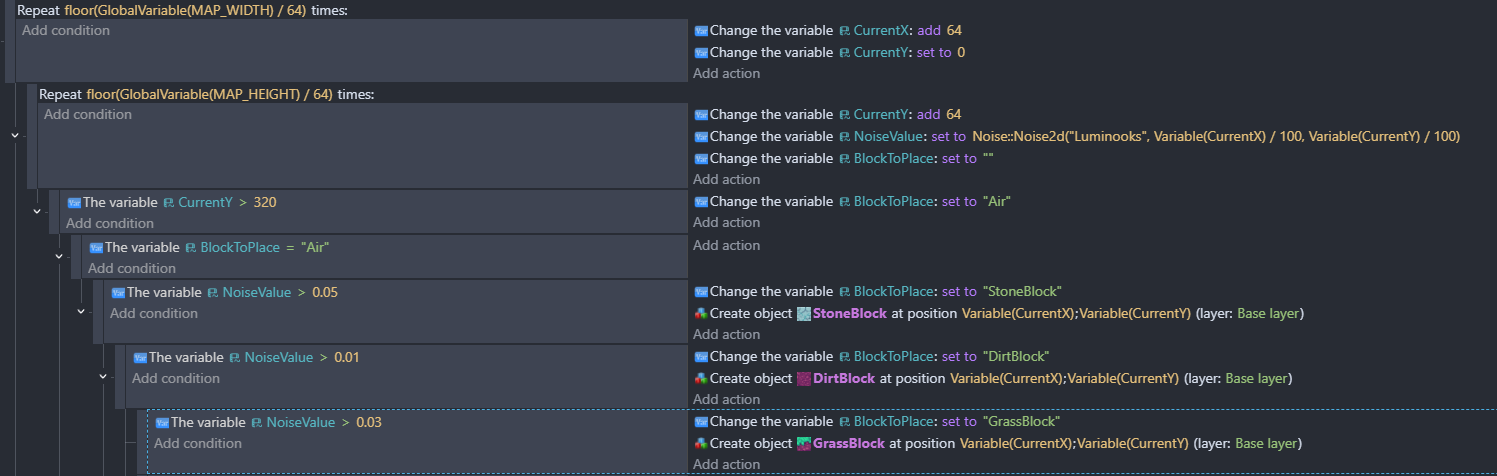The image size is (1497, 476).
Task: Click Add condition under NoiseValue > 0.03
Action: [197, 443]
